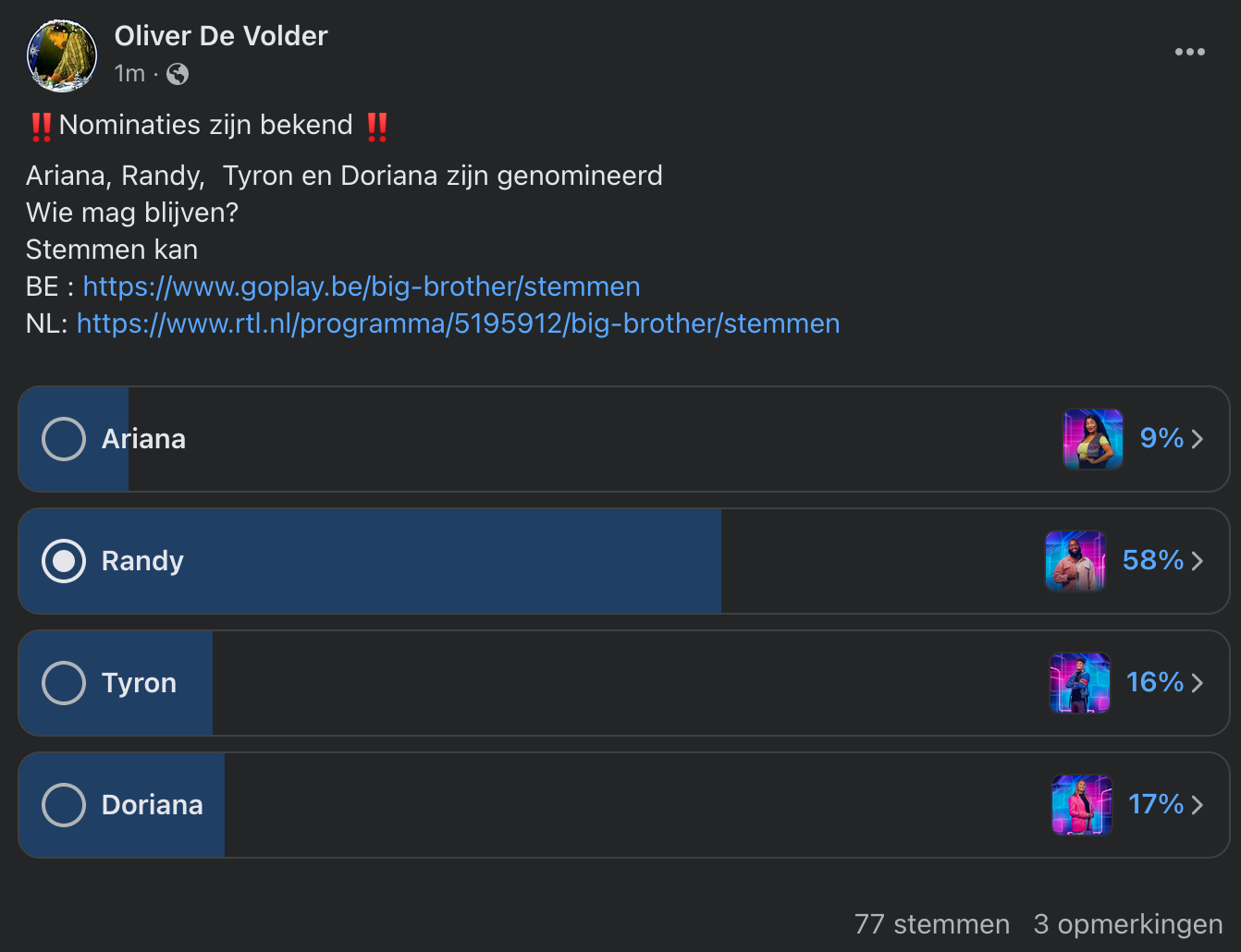1241x952 pixels.
Task: Select the Tyron poll radio button
Action: [x=64, y=683]
